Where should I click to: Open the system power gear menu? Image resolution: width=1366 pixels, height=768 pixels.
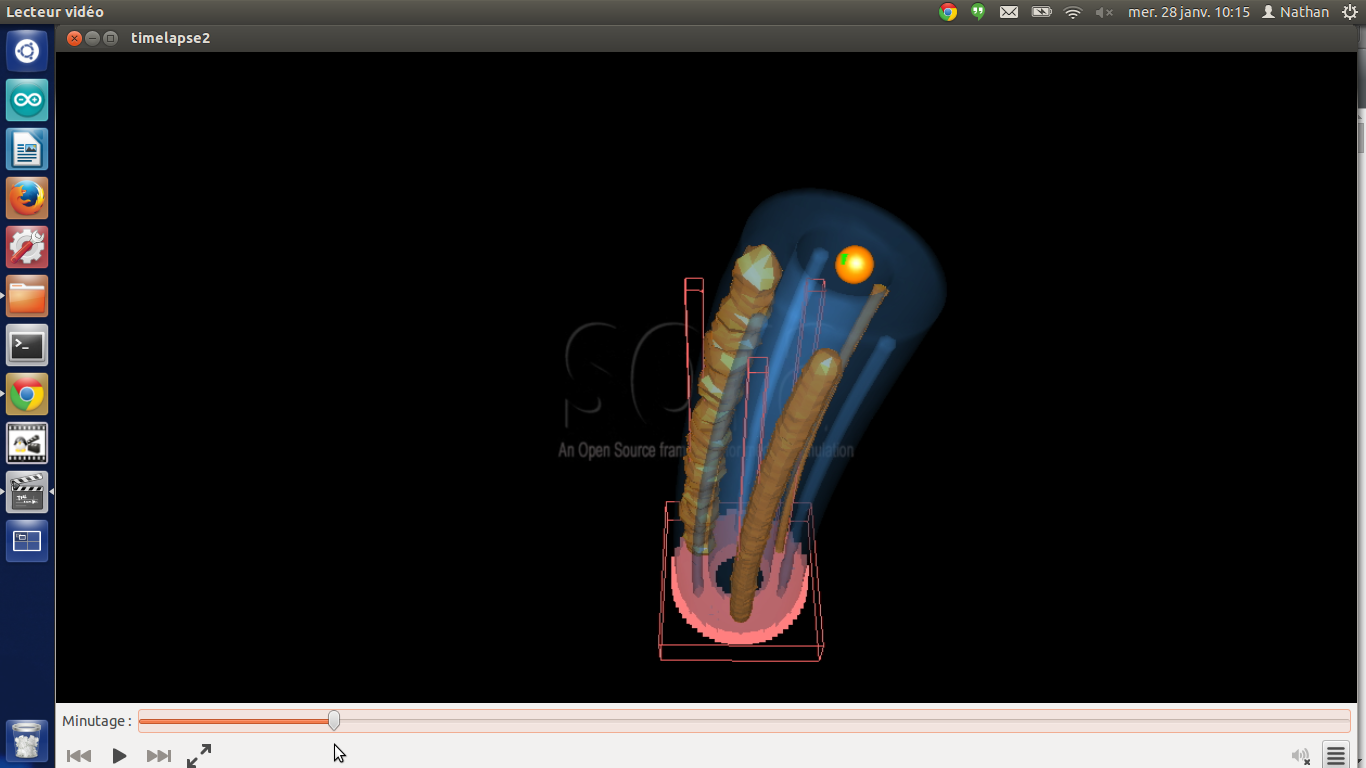1349,12
